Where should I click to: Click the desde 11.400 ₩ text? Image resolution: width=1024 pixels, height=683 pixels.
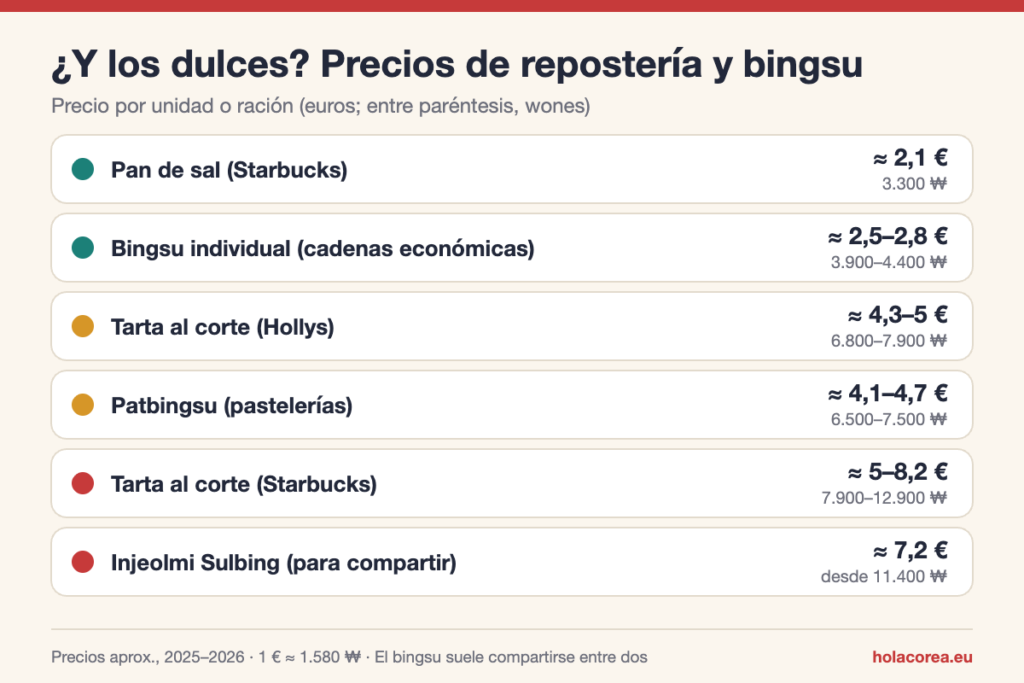[x=884, y=577]
